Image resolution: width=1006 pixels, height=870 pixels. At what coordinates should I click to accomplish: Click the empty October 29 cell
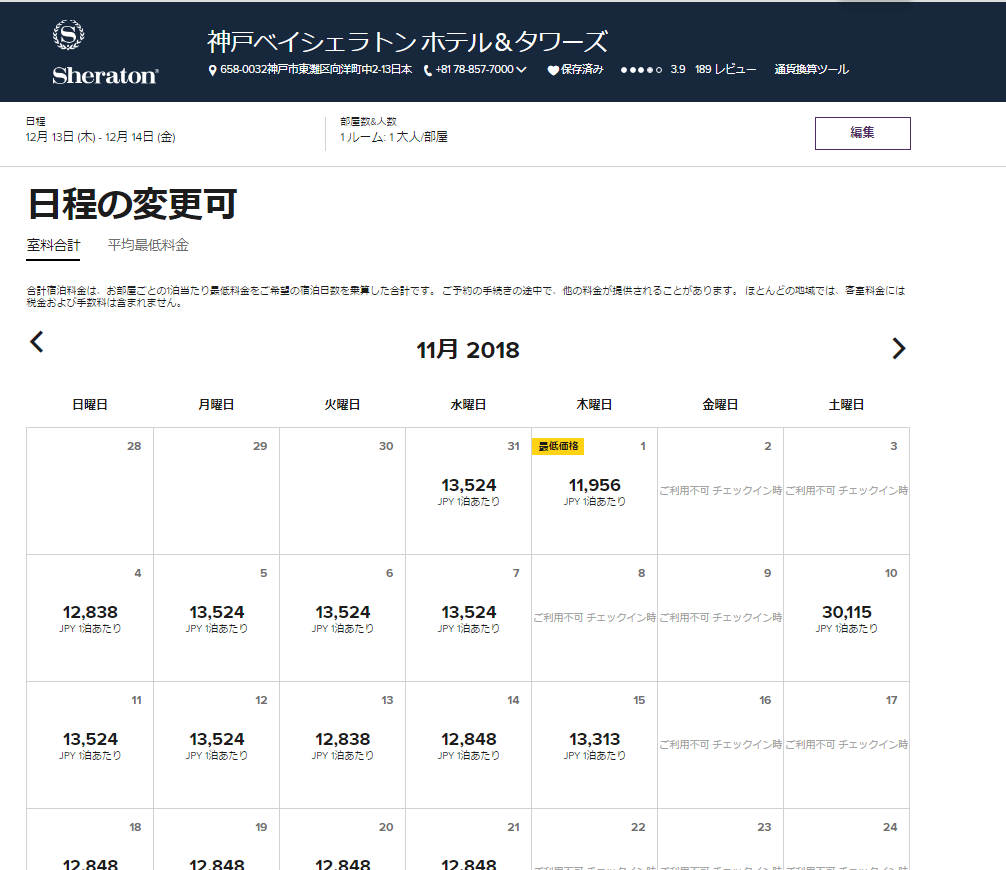click(216, 491)
